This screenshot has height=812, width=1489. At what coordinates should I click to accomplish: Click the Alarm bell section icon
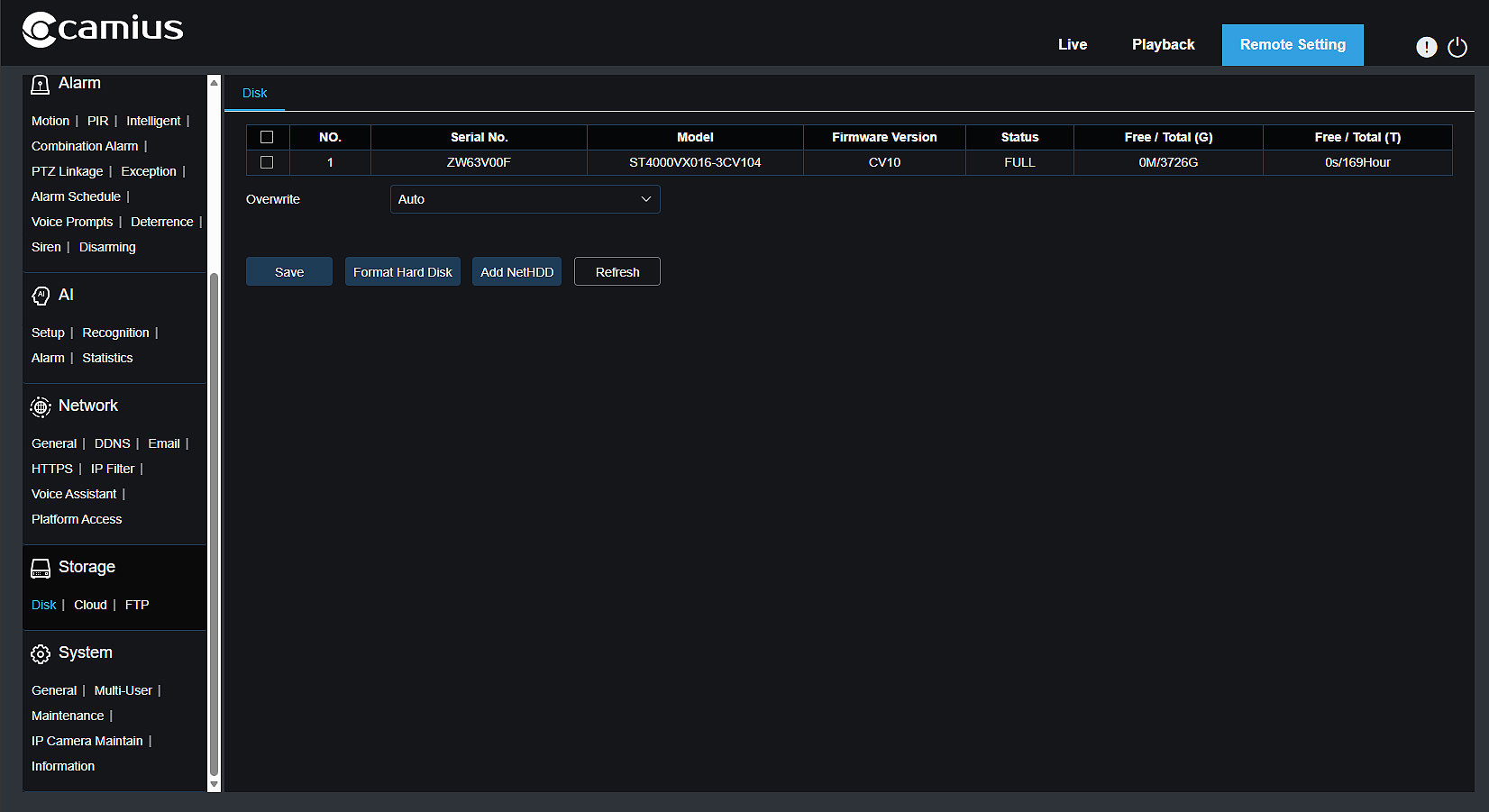[x=41, y=85]
